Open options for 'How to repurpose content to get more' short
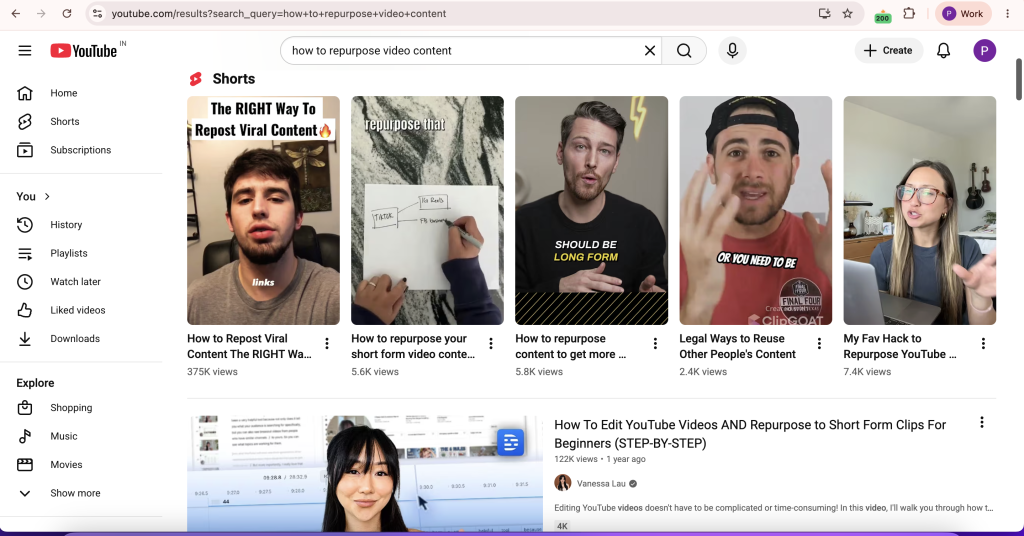 [655, 343]
